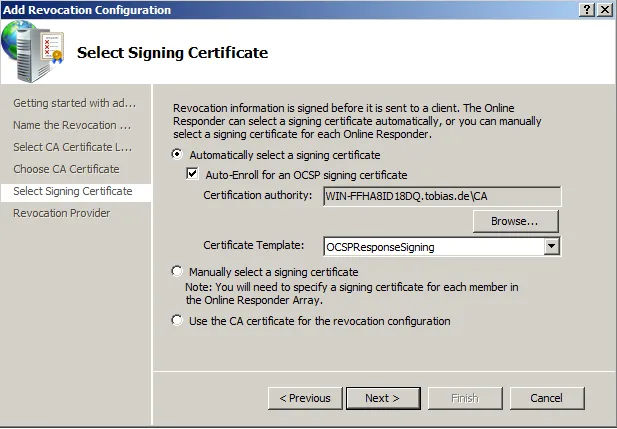Click the Browse button for certification authority
The height and width of the screenshot is (429, 617).
click(x=515, y=221)
